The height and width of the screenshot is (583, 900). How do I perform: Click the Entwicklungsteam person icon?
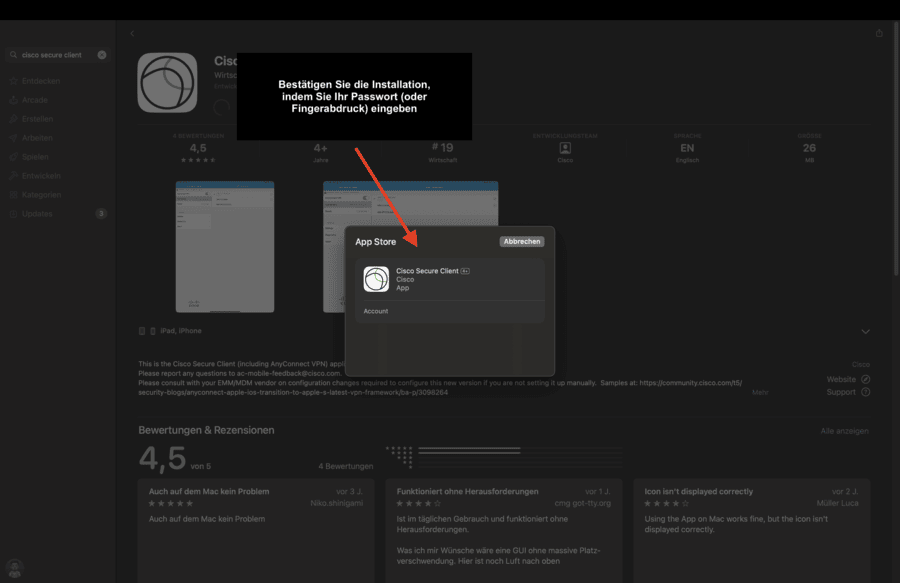tap(565, 148)
